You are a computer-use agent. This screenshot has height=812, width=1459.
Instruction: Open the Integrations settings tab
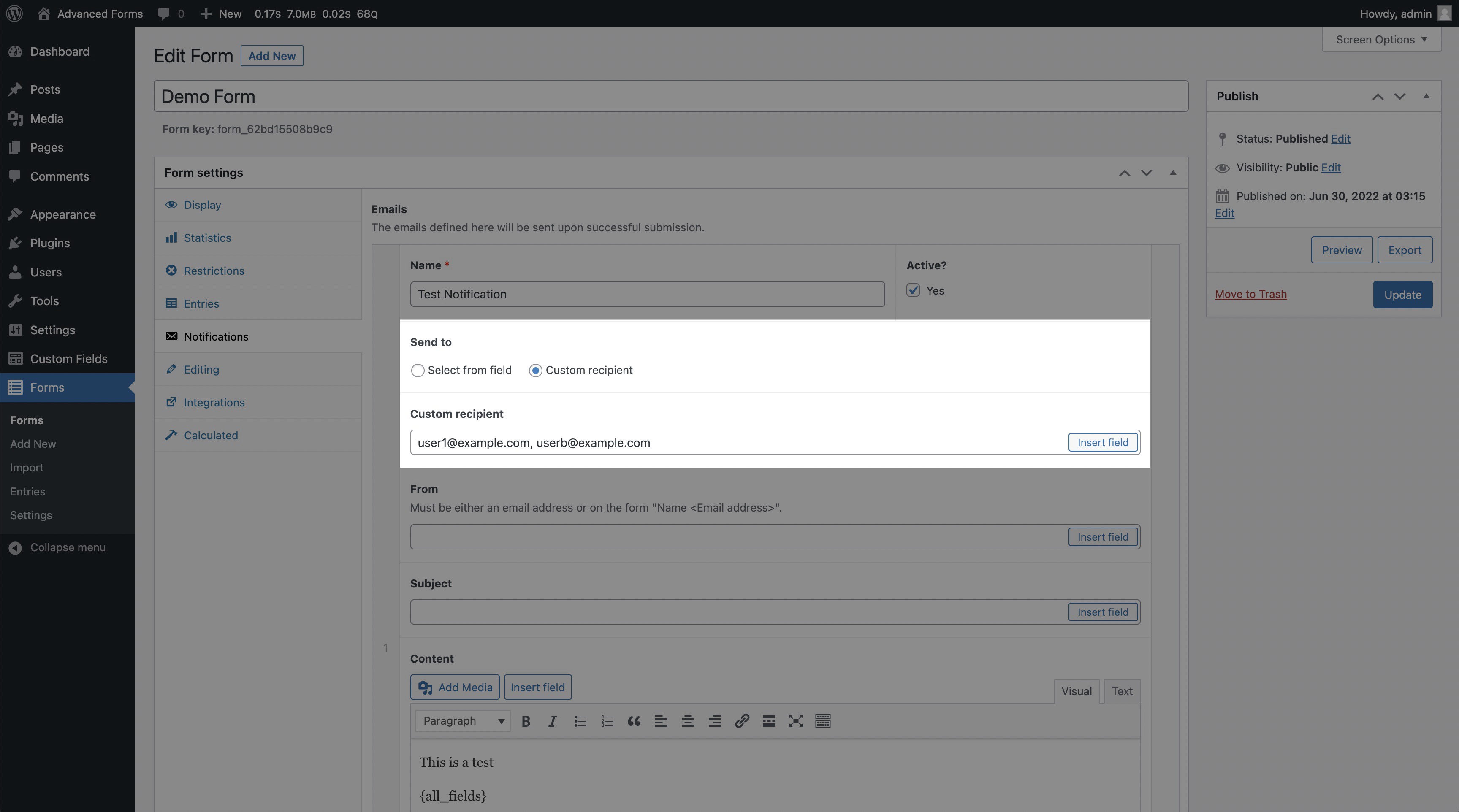[214, 403]
